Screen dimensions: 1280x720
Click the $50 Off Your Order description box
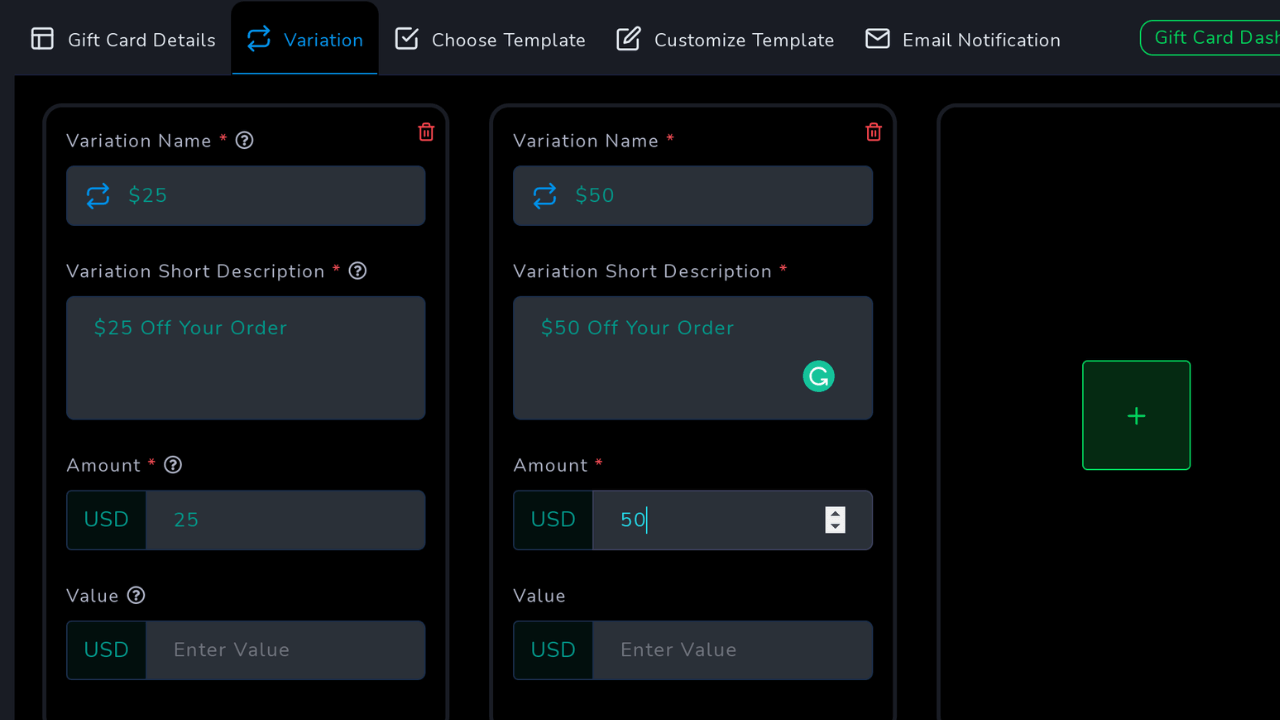670,358
